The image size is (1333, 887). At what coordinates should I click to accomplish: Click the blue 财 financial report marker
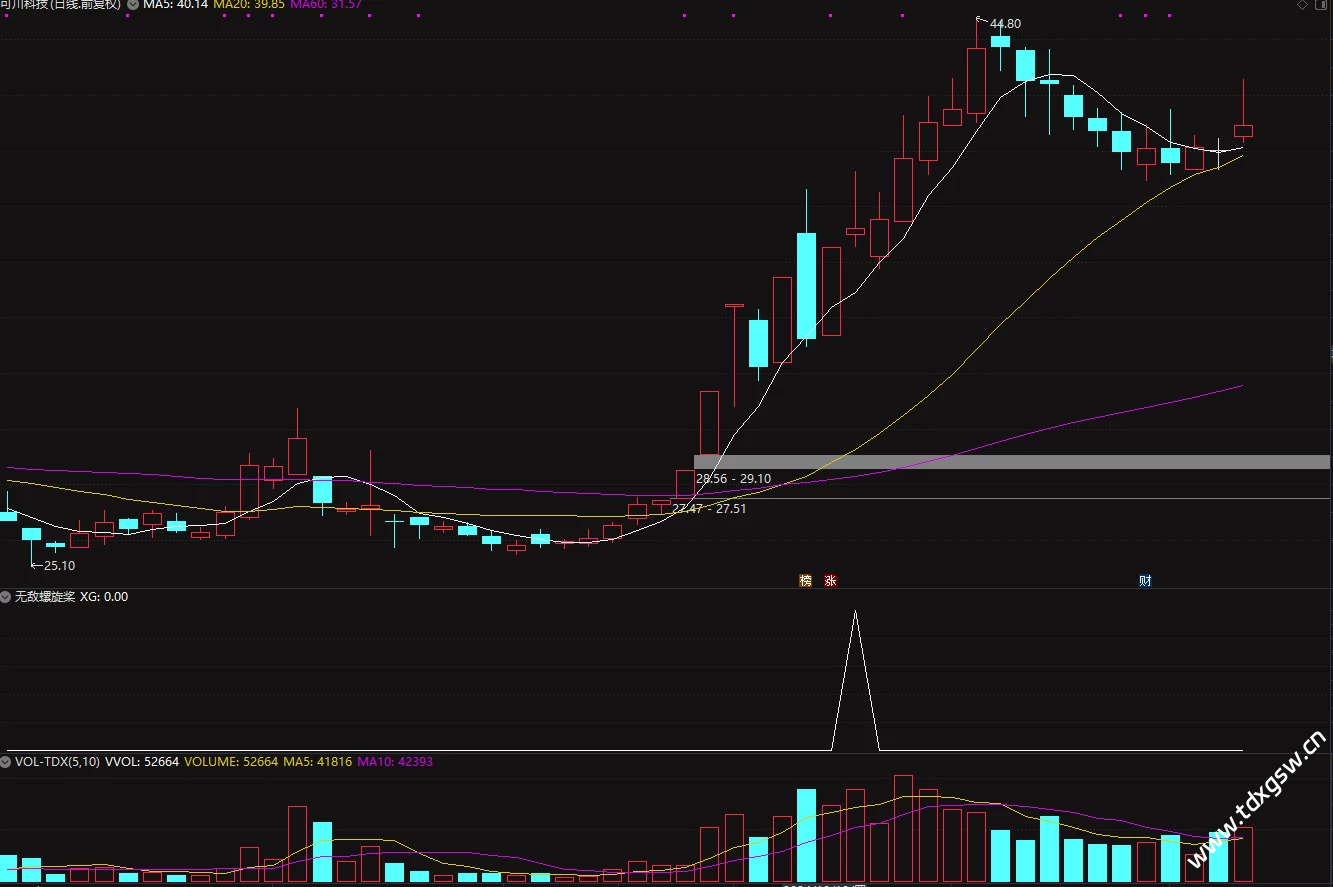pos(1145,580)
